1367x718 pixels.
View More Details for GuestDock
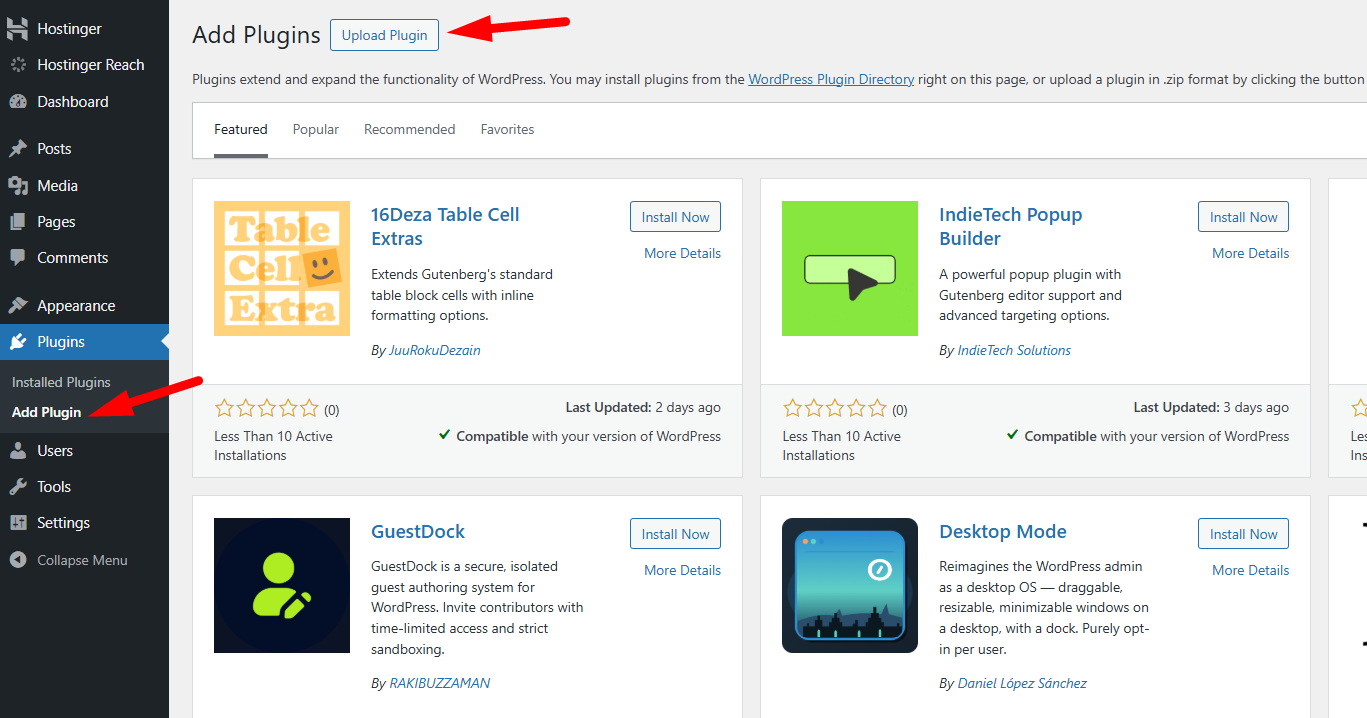point(682,571)
